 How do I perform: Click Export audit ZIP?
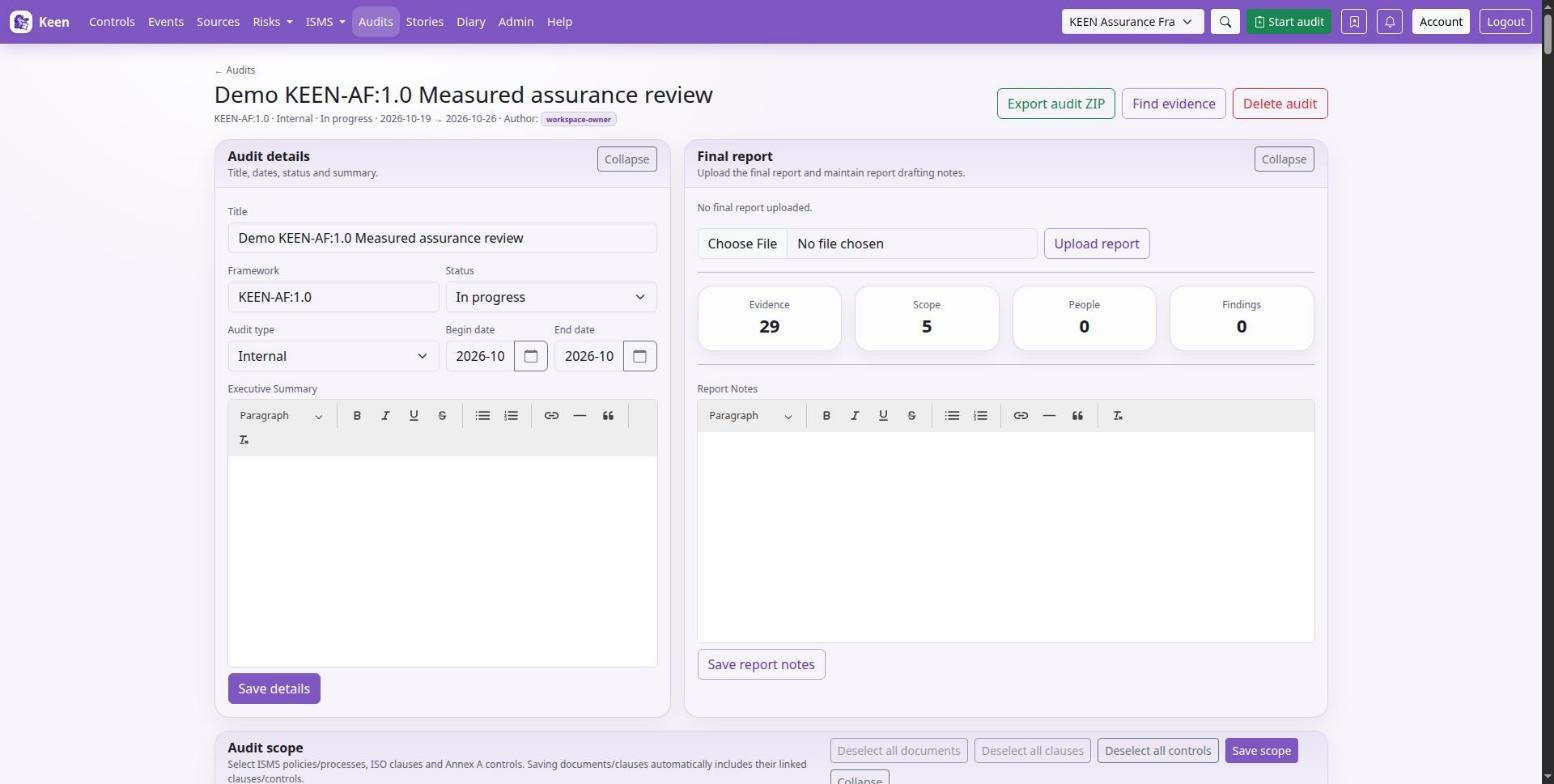[1056, 104]
